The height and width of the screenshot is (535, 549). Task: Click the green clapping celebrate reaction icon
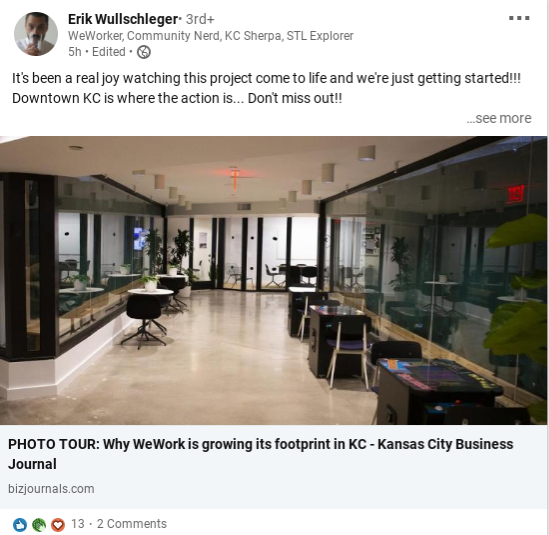pos(39,524)
